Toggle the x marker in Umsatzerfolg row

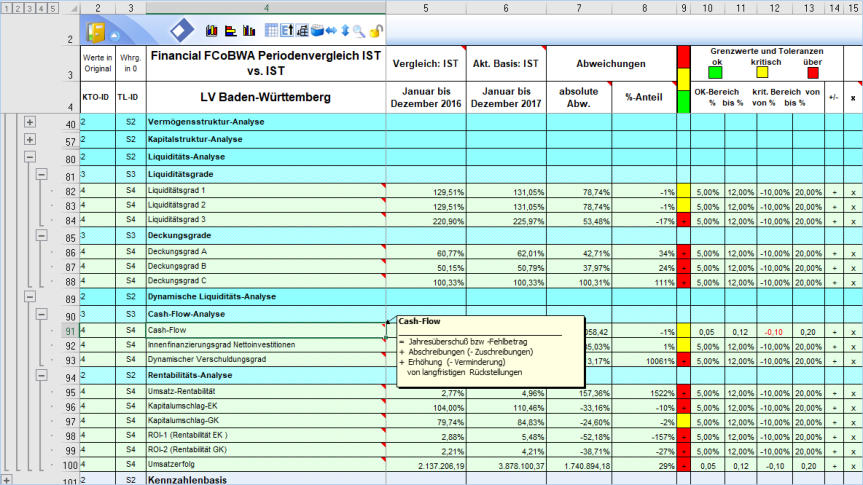pyautogui.click(x=852, y=465)
